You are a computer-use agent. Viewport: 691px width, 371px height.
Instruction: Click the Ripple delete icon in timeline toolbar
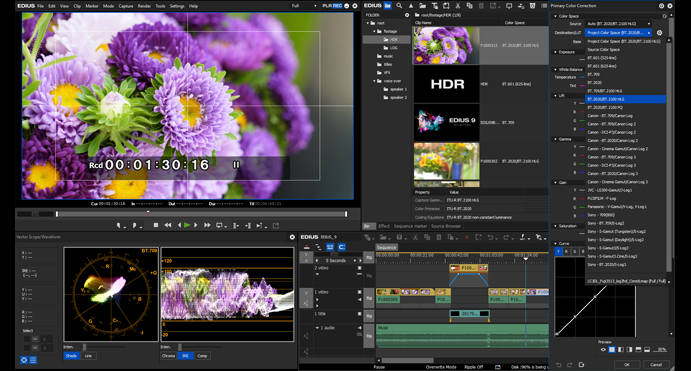point(479,237)
